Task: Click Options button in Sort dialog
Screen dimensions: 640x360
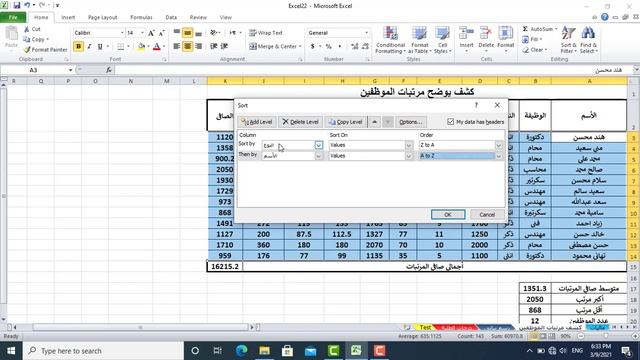Action: (411, 122)
